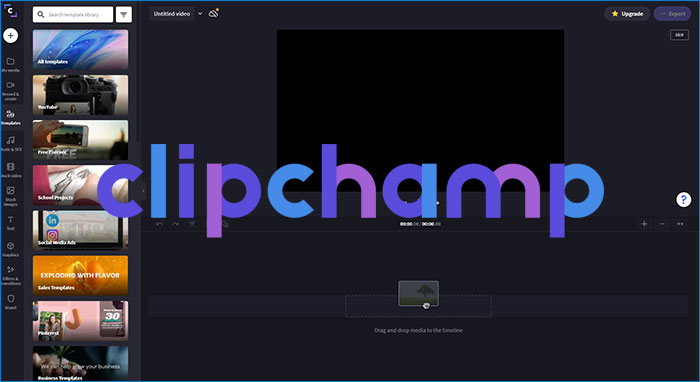Open the Sales Templates thumbnail
Image resolution: width=700 pixels, height=382 pixels.
[80, 275]
